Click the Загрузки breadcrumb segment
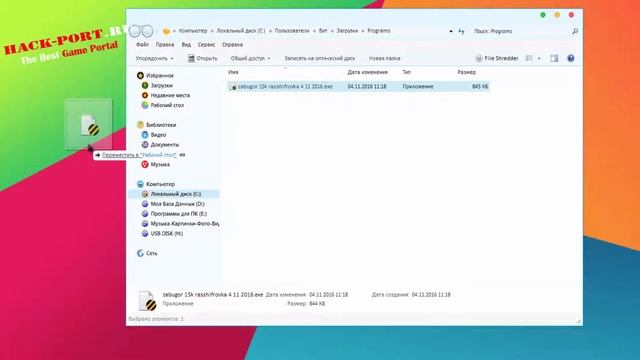640x360 pixels. [x=347, y=31]
